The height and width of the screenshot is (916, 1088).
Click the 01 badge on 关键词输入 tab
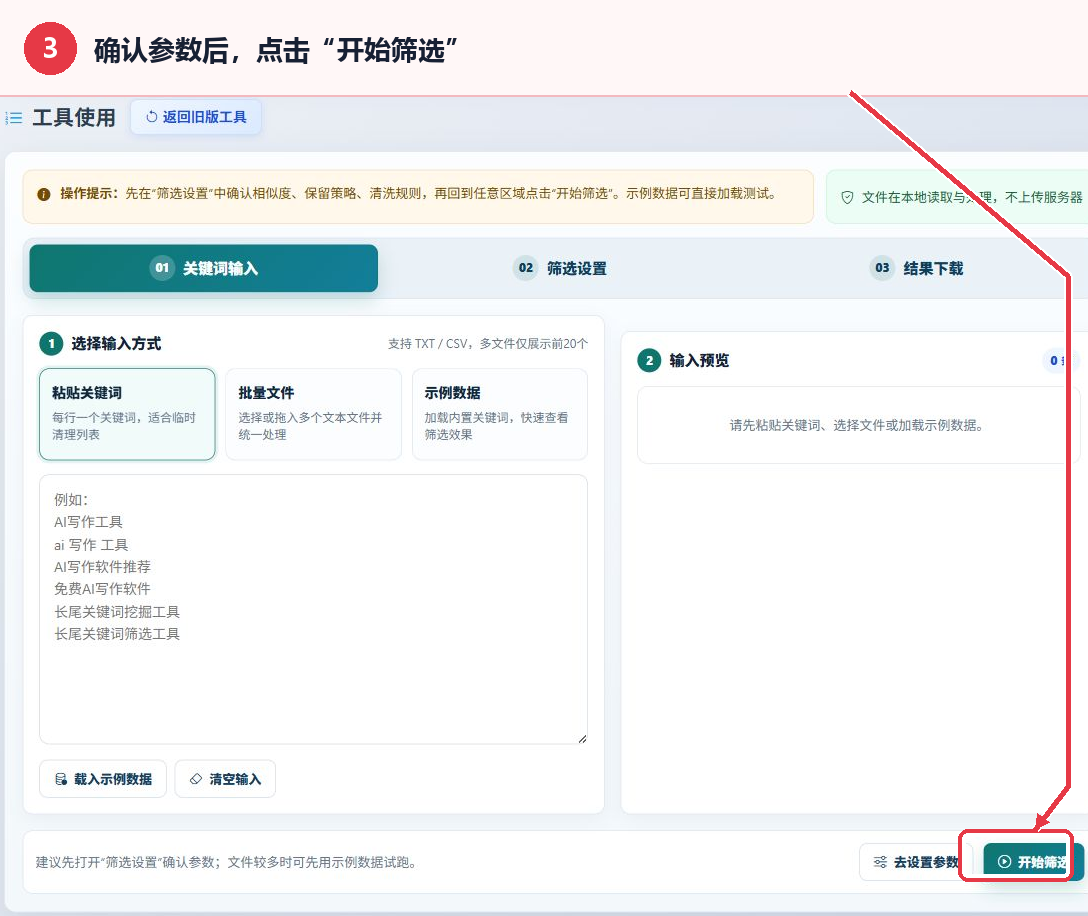tap(162, 268)
